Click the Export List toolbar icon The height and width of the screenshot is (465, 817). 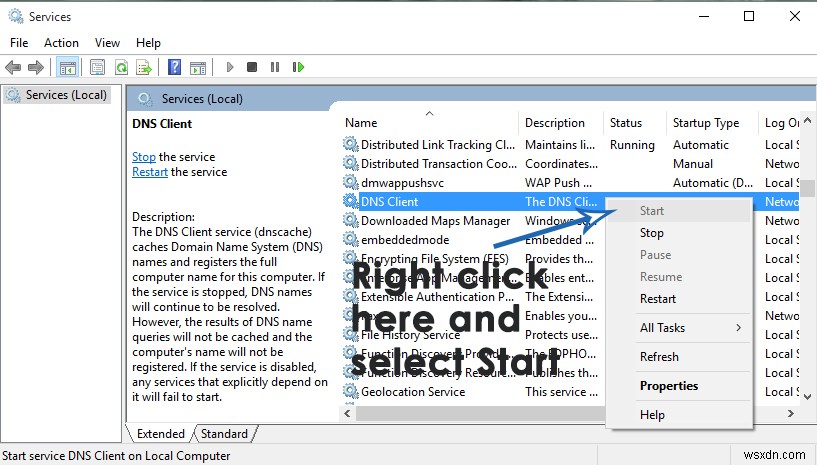point(144,67)
